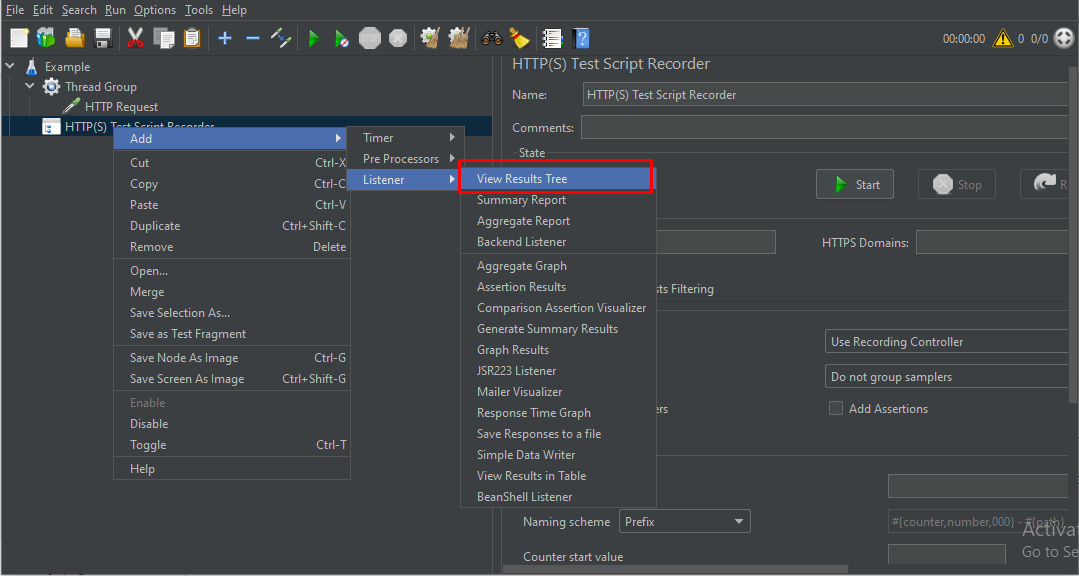Click the yellow warning log icon
This screenshot has width=1079, height=576.
[x=1003, y=39]
